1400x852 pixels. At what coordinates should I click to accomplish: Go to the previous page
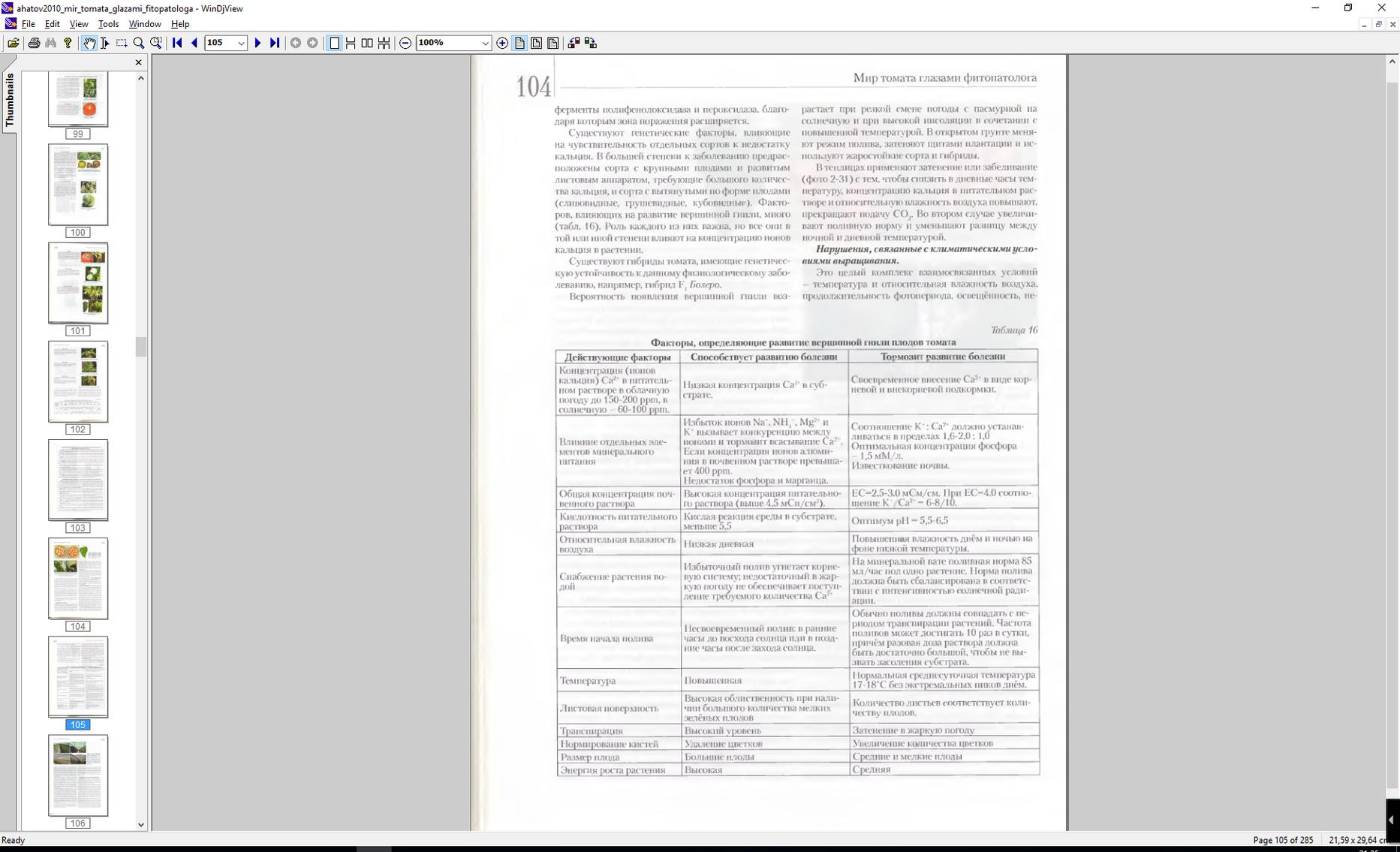tap(194, 43)
